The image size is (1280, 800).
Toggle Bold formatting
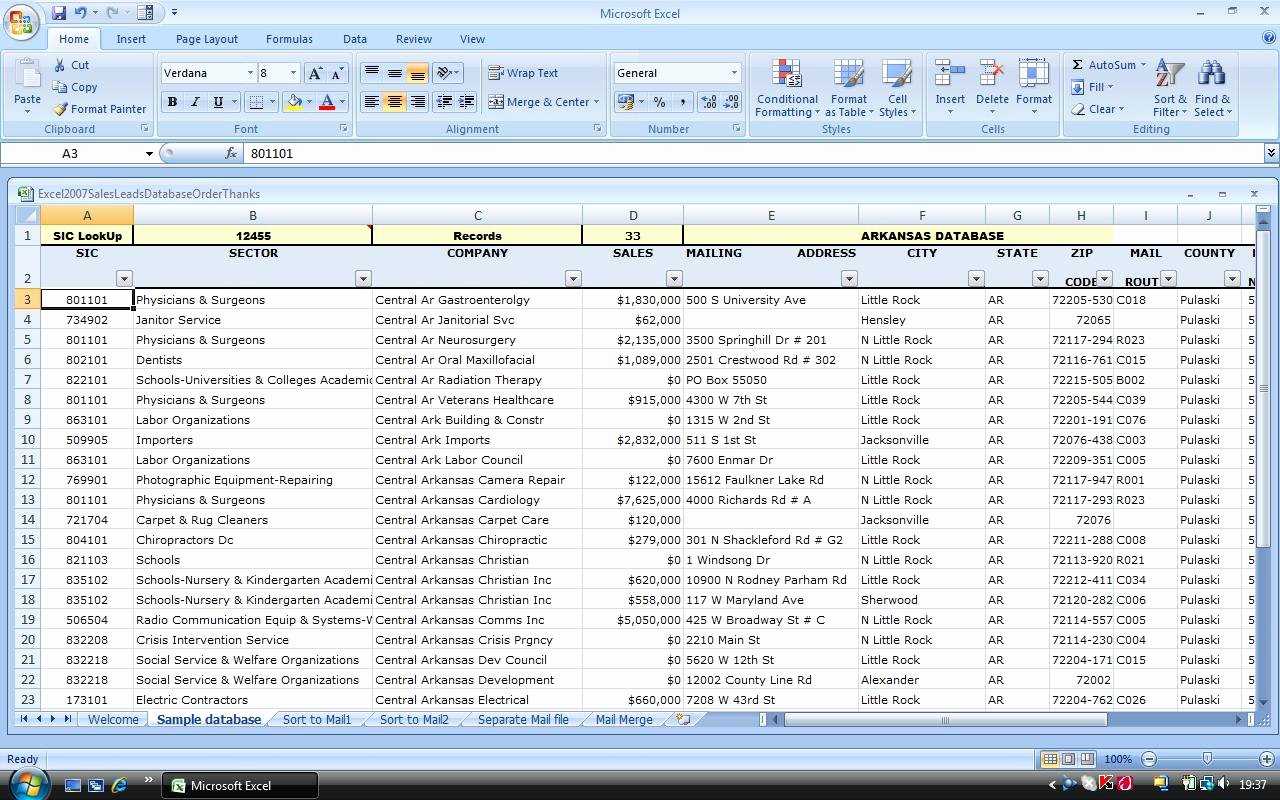[172, 102]
